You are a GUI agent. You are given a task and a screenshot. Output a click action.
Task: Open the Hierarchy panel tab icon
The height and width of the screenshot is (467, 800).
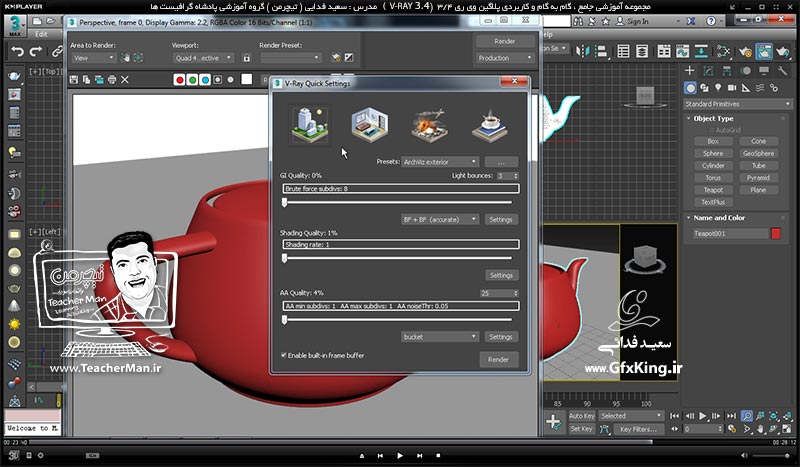tap(727, 71)
